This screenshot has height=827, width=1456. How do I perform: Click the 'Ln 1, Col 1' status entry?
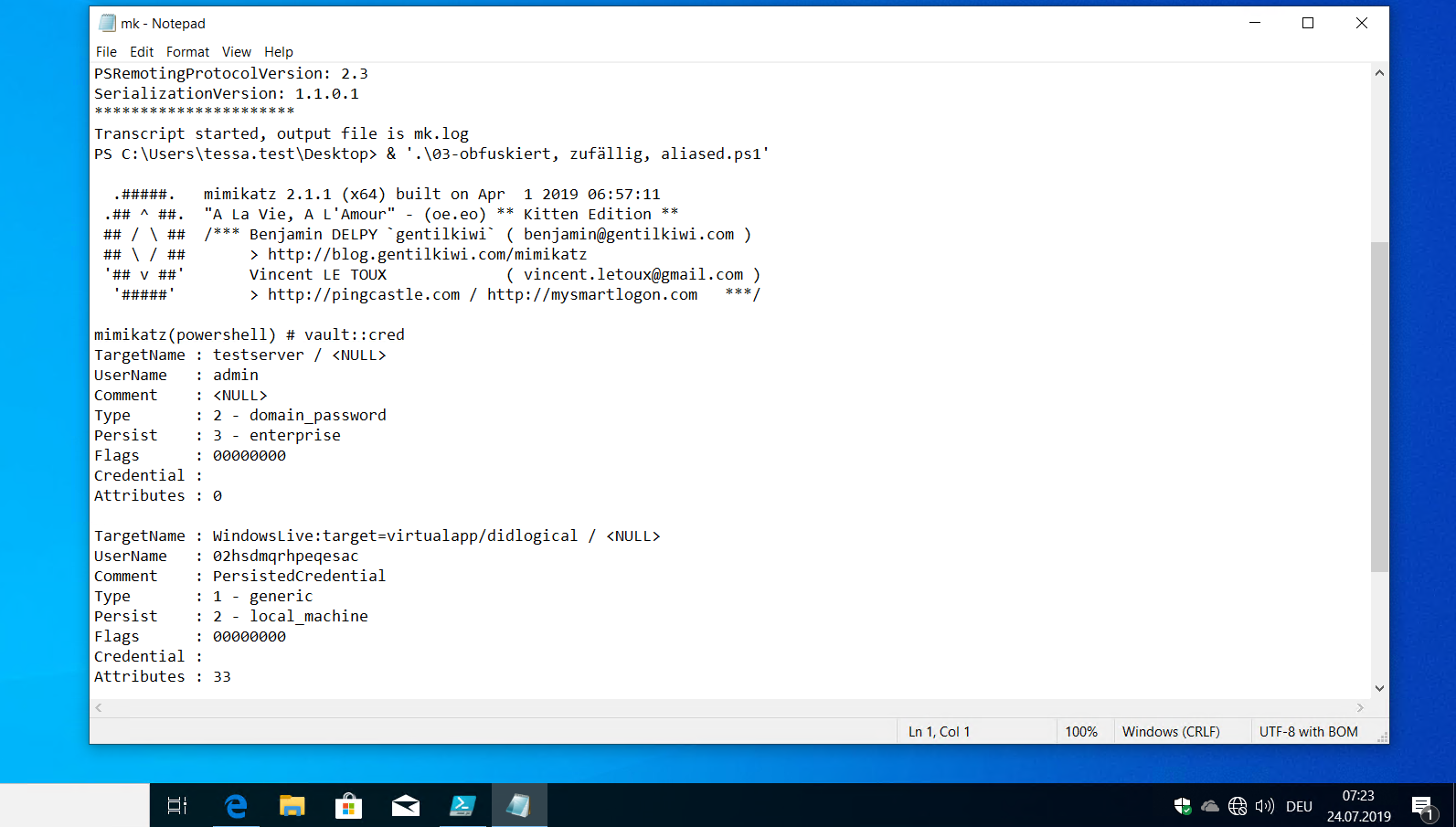point(939,732)
